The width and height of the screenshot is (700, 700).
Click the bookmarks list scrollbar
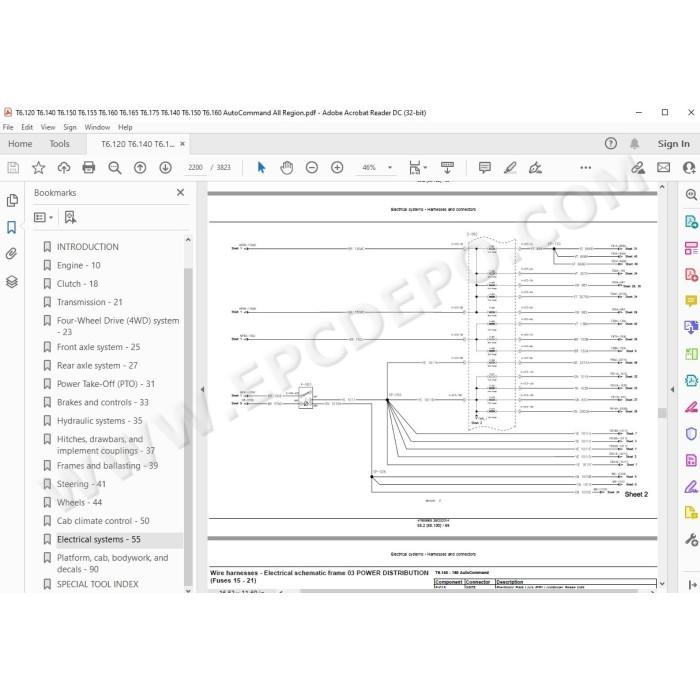(188, 426)
